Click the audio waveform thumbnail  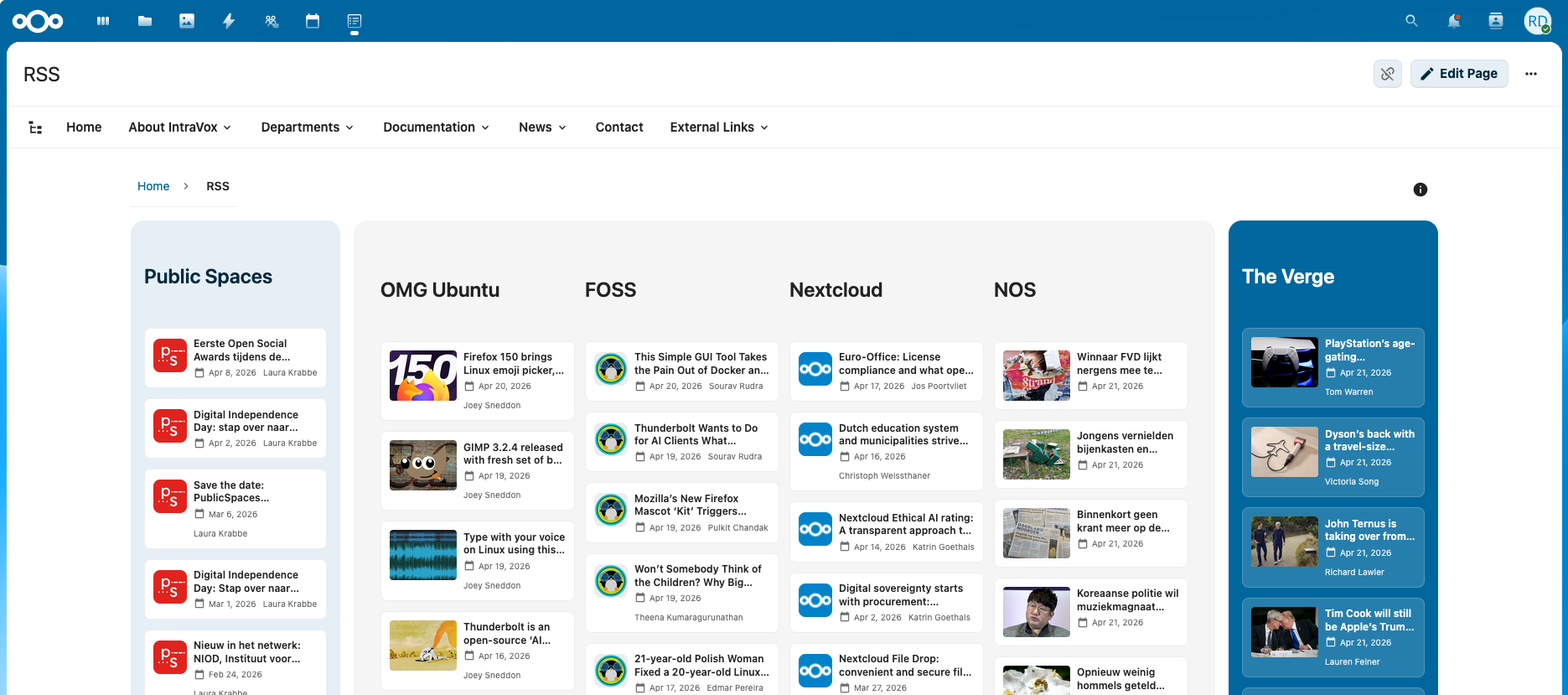(423, 555)
